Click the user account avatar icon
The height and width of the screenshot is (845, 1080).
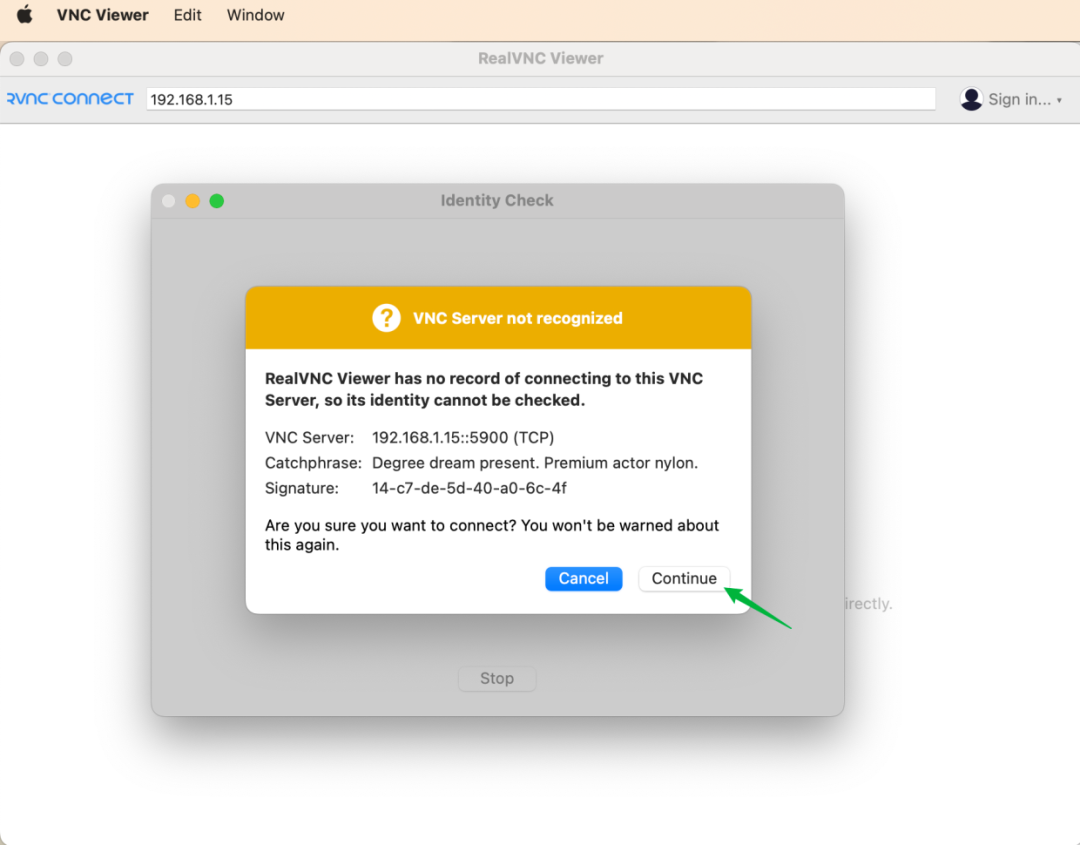click(971, 99)
